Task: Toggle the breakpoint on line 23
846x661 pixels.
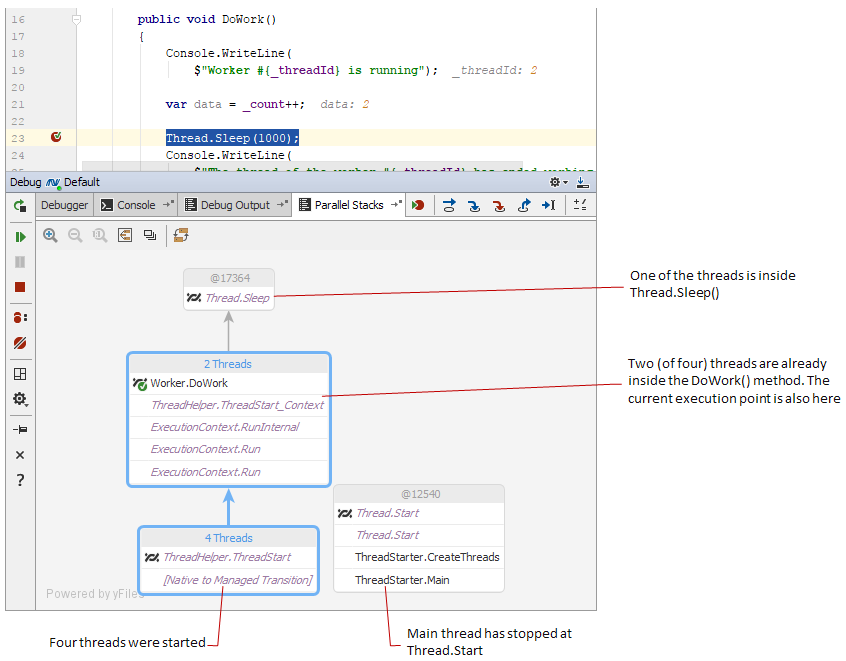Action: [x=56, y=137]
